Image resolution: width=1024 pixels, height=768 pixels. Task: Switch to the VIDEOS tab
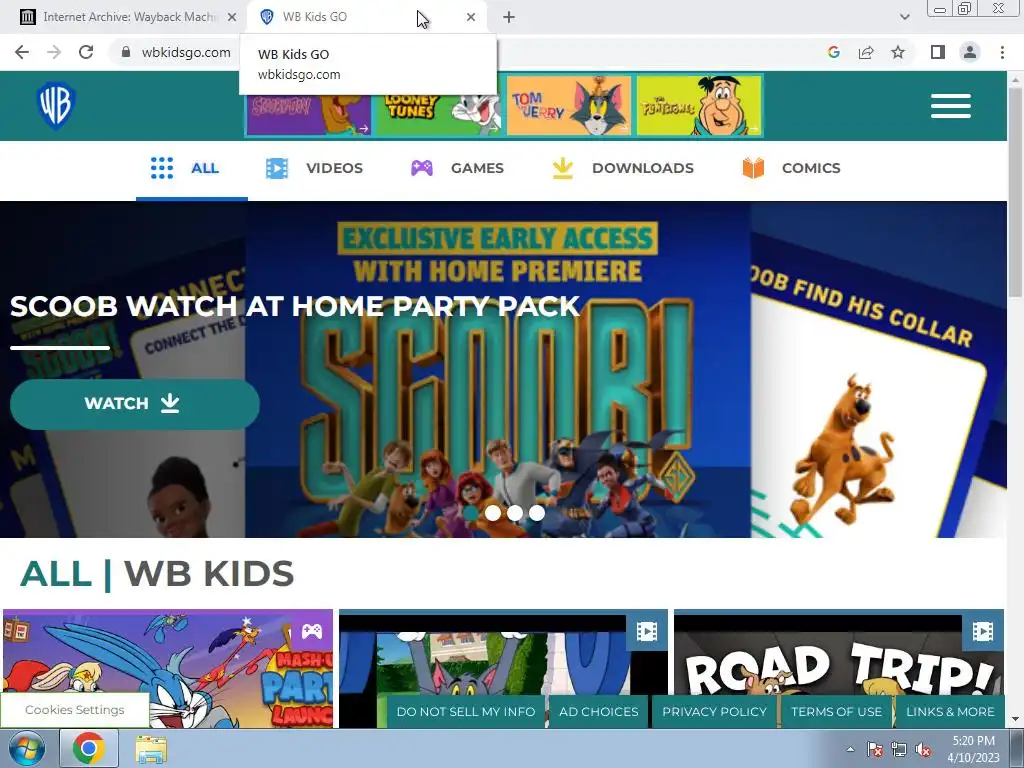[314, 168]
